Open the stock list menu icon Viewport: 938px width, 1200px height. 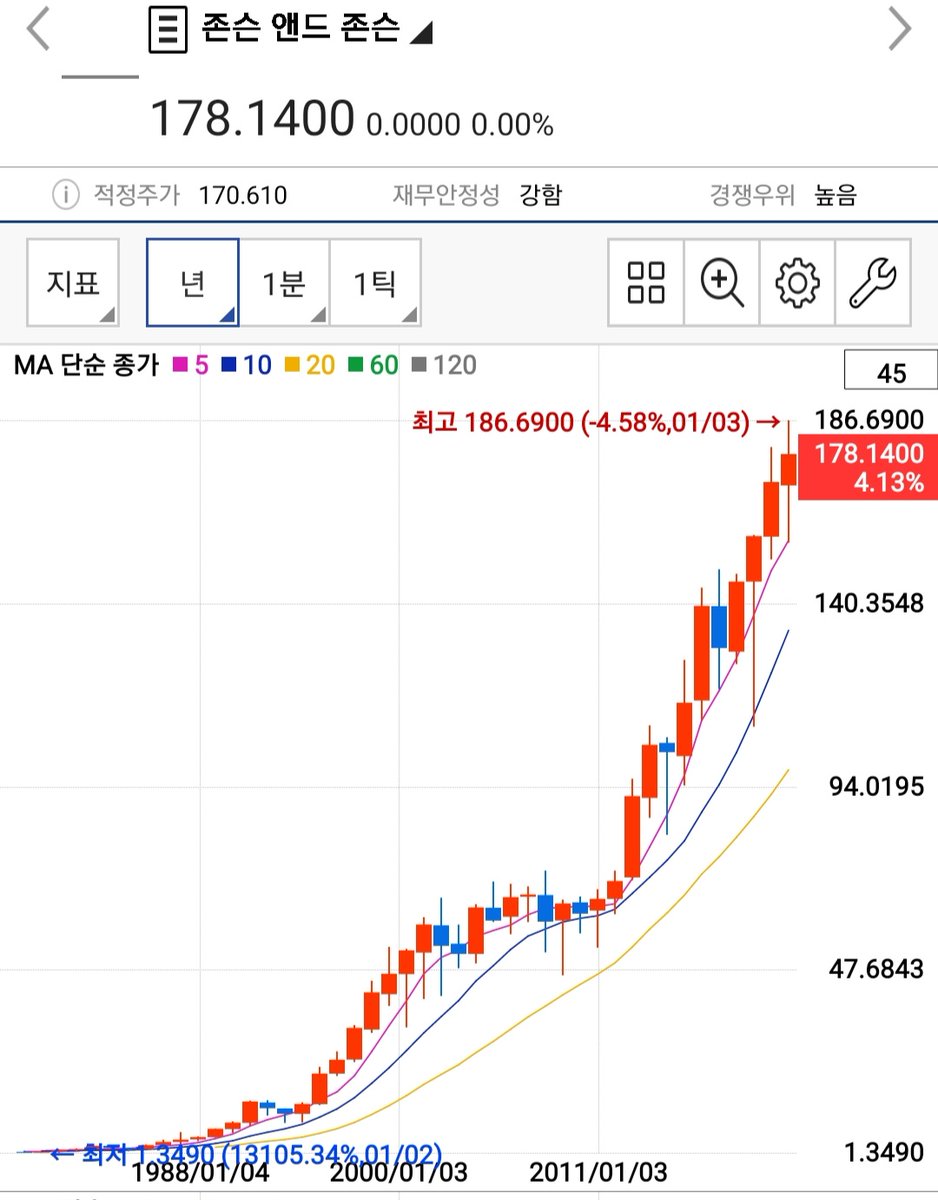[167, 30]
